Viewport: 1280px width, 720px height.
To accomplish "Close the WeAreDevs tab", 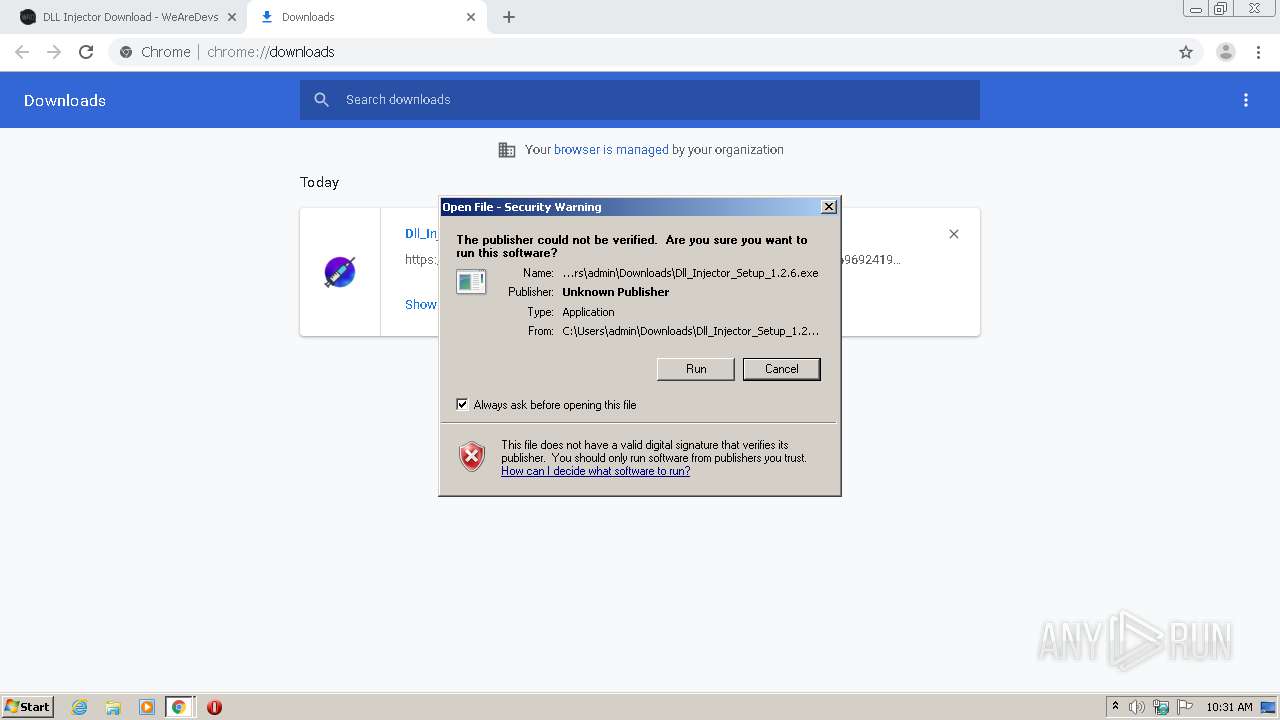I will [232, 17].
